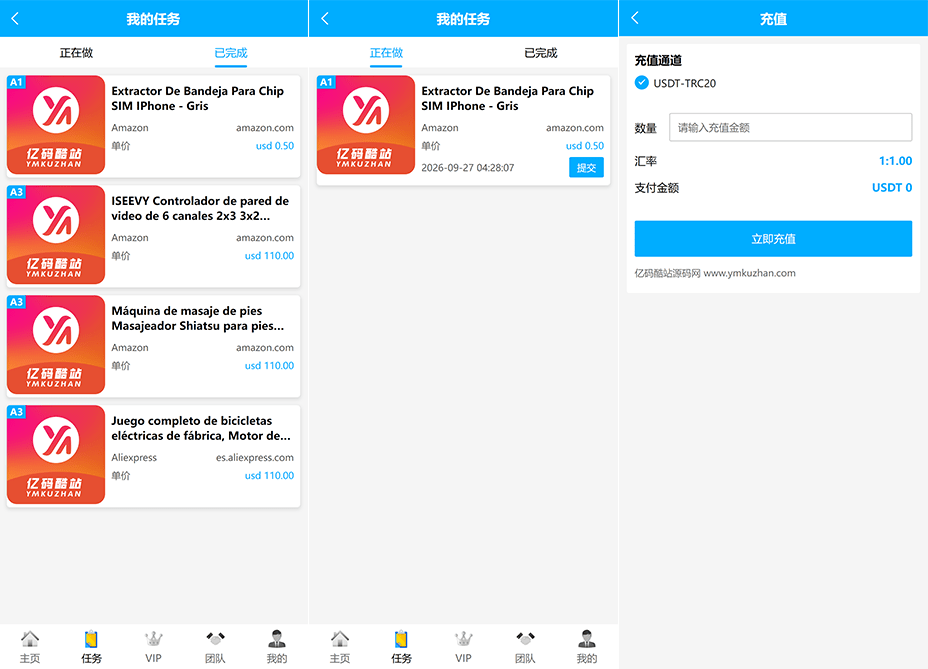Open completed Extractor De Bandeja thumbnail
The width and height of the screenshot is (928, 669).
click(x=56, y=124)
